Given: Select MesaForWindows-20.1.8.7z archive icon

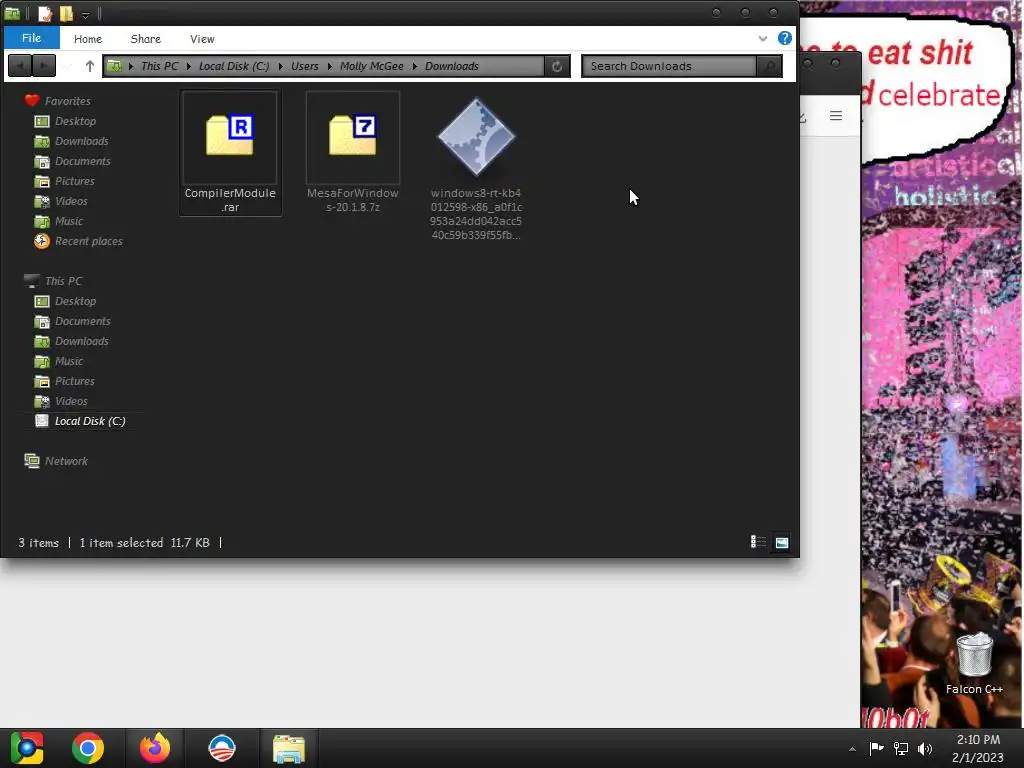Looking at the screenshot, I should point(353,136).
